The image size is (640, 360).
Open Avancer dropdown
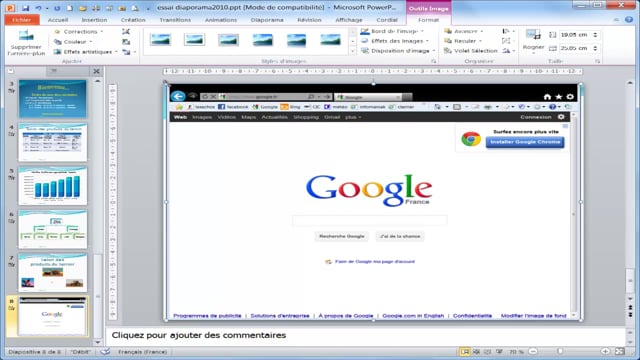point(464,31)
